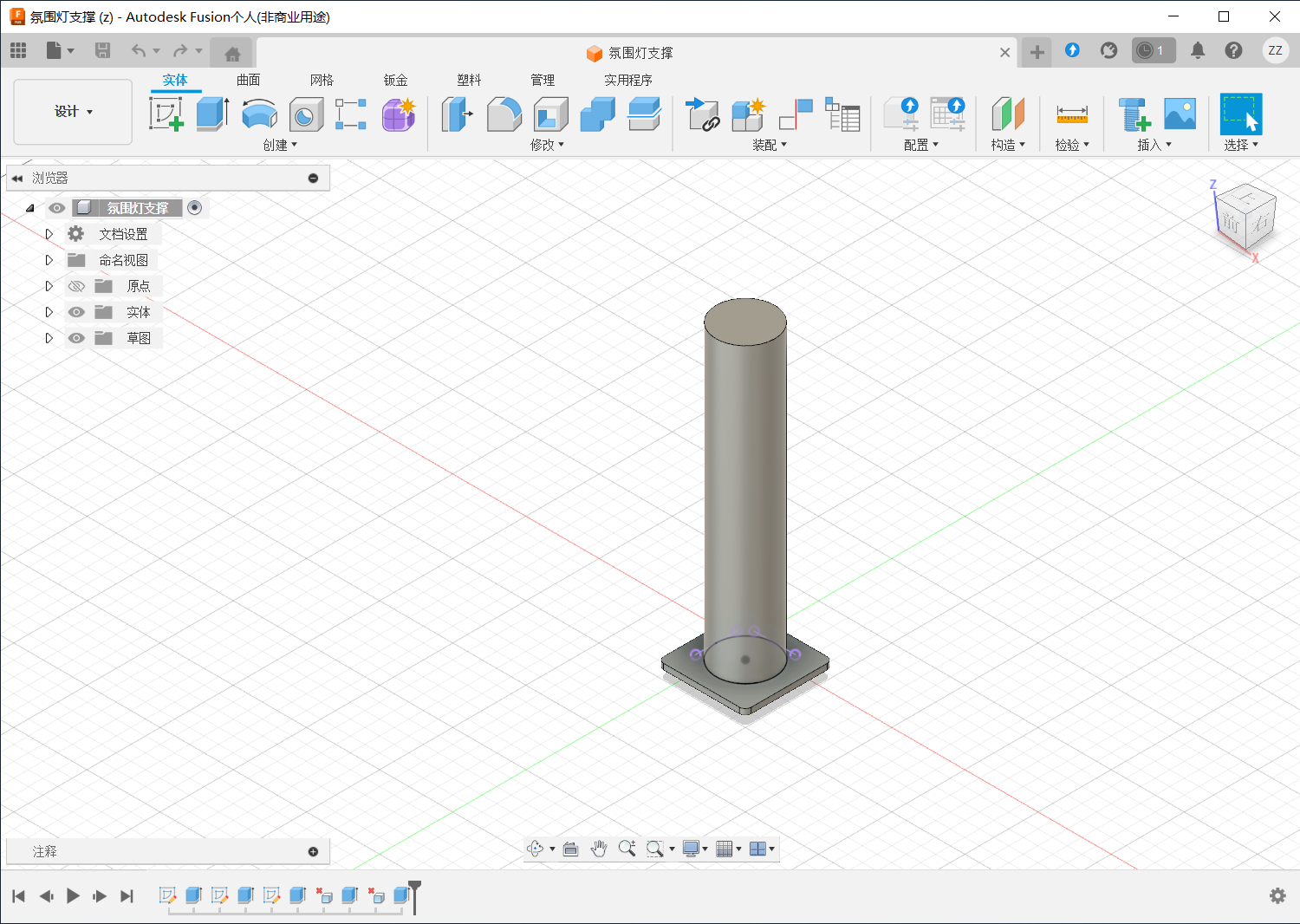Image resolution: width=1300 pixels, height=924 pixels.
Task: Click the Measure tool icon
Action: click(x=1071, y=114)
